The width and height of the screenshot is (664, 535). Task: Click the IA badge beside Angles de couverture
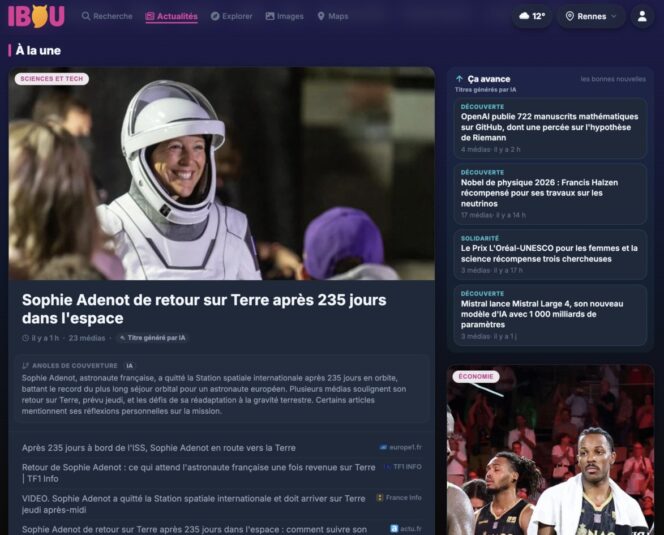[x=130, y=366]
